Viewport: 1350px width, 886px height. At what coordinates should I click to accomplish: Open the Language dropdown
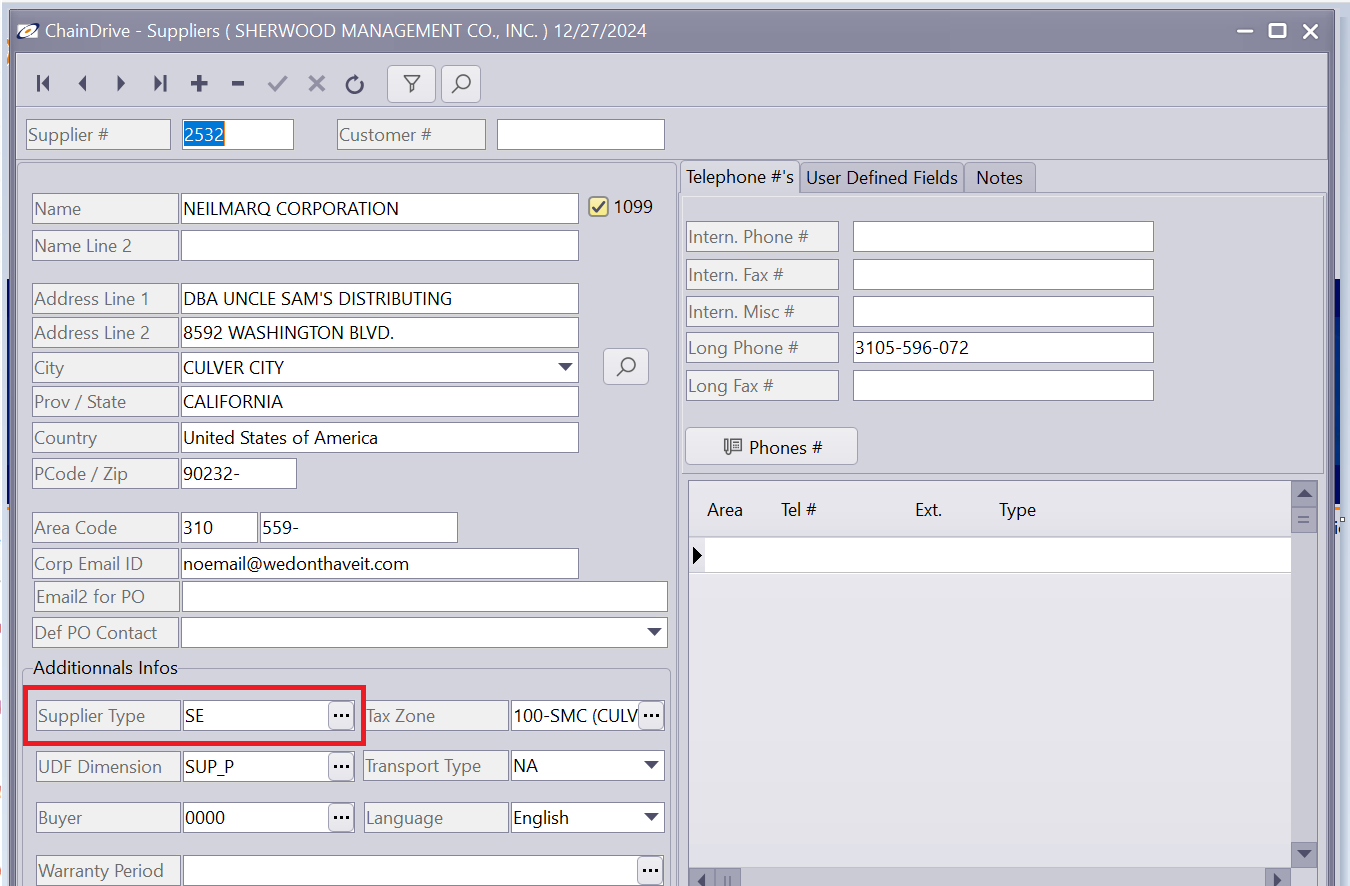[x=652, y=817]
